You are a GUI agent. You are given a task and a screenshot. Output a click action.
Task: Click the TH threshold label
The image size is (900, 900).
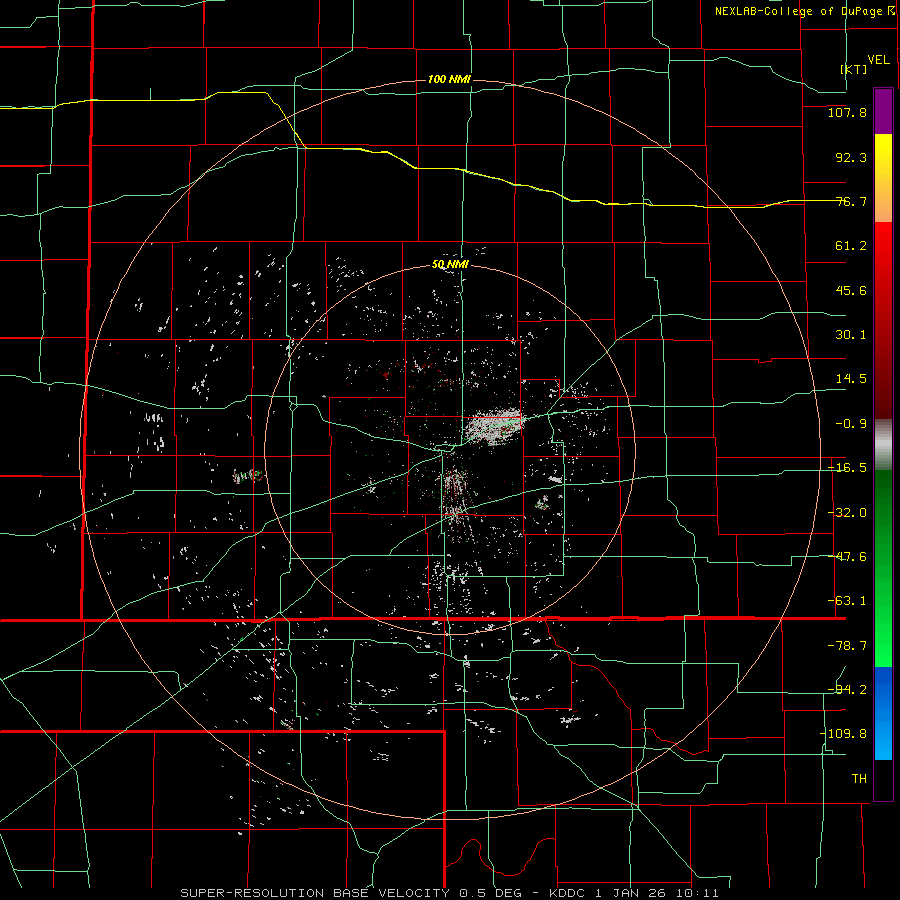(x=859, y=778)
